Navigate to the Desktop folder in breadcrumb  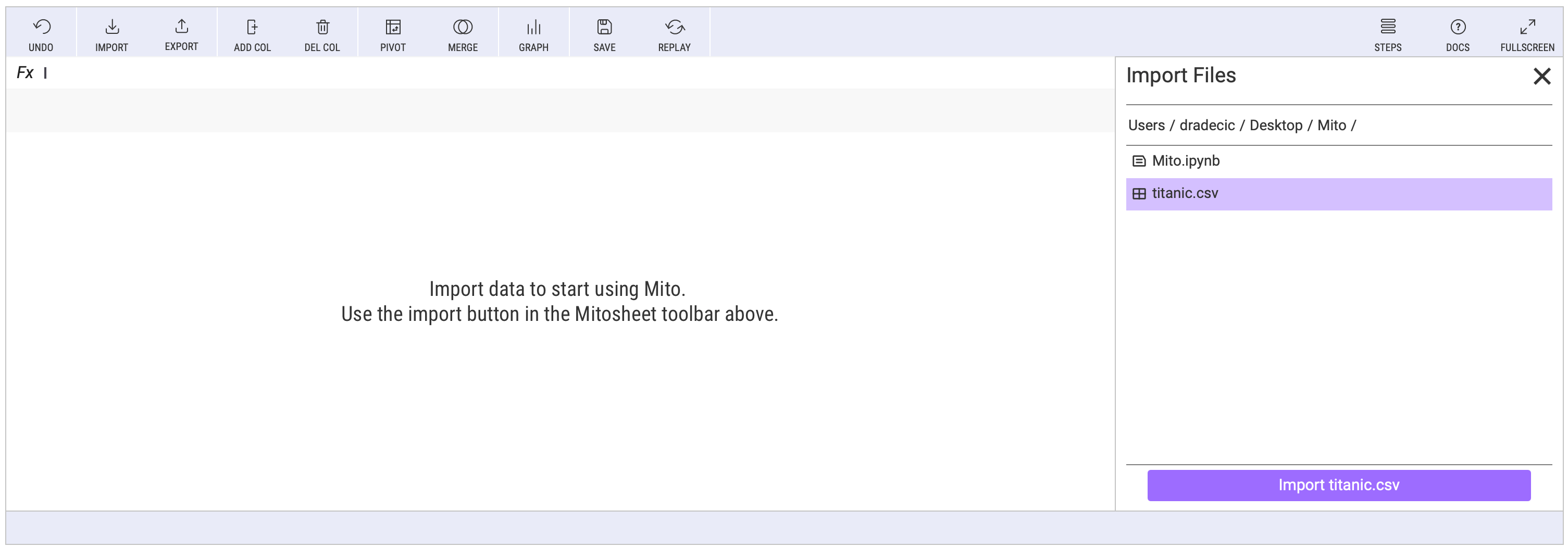click(1275, 126)
